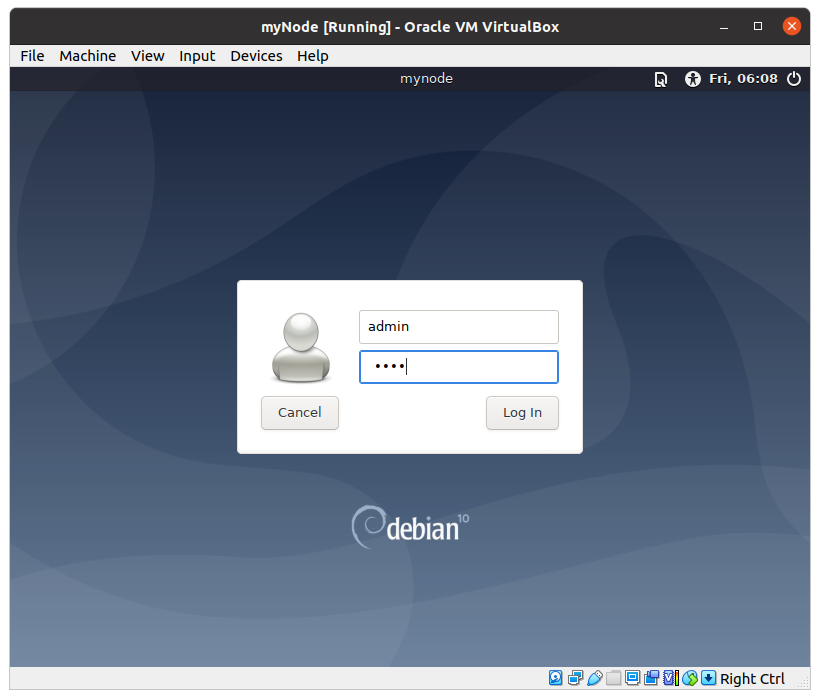Click the network adapters status icon

pos(575,678)
